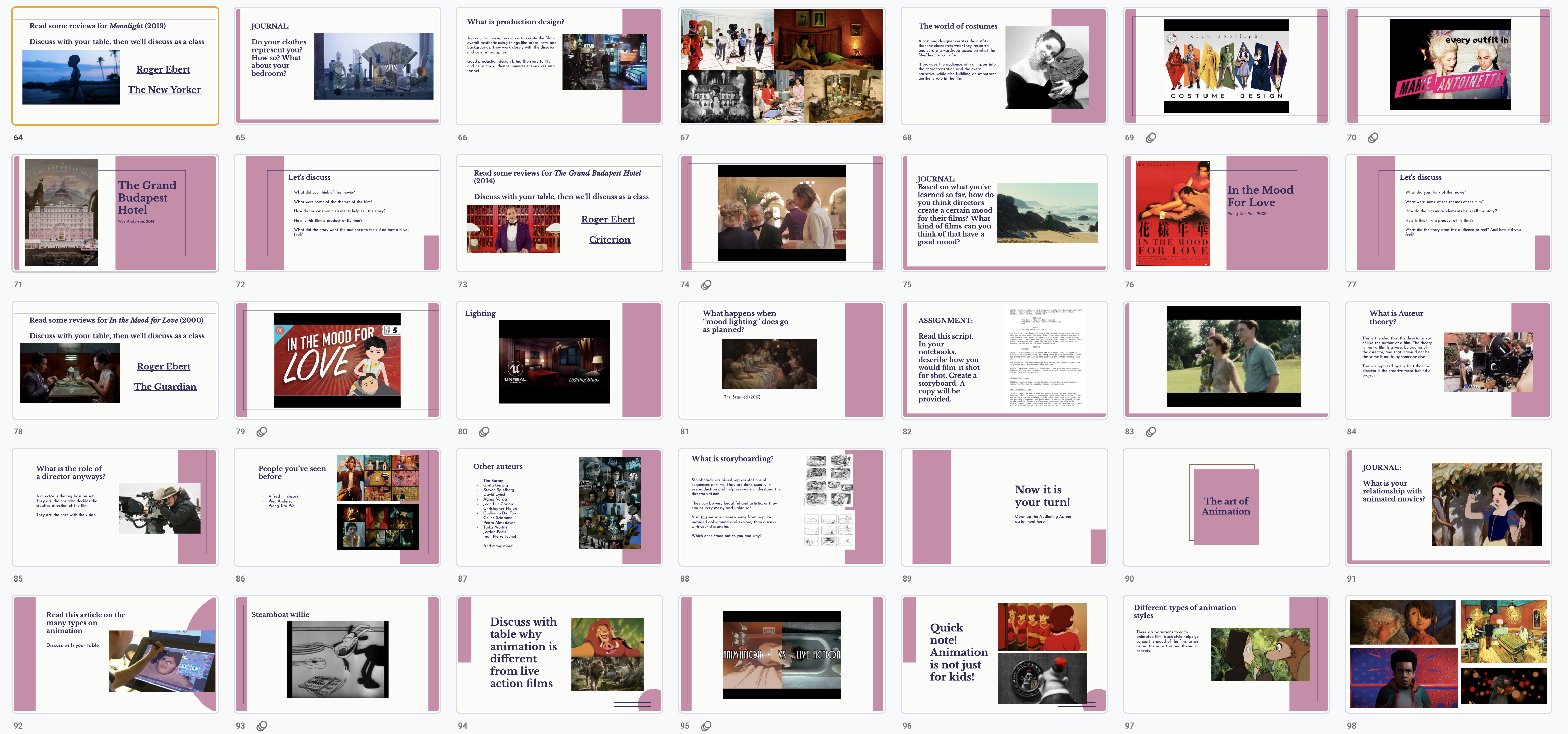Select the 'Other auteurs' list slide
1568x734 pixels.
559,507
